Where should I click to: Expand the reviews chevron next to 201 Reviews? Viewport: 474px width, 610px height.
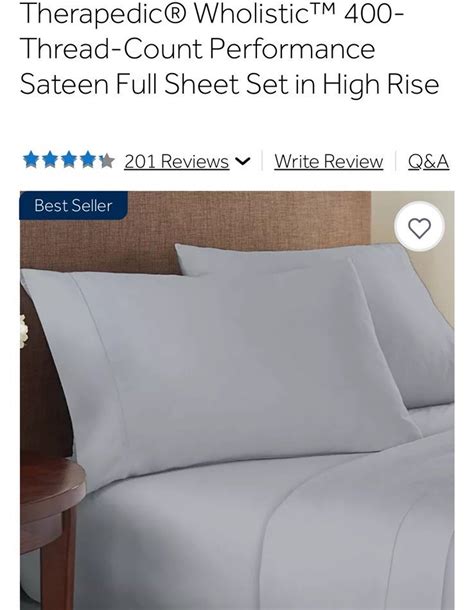(243, 161)
